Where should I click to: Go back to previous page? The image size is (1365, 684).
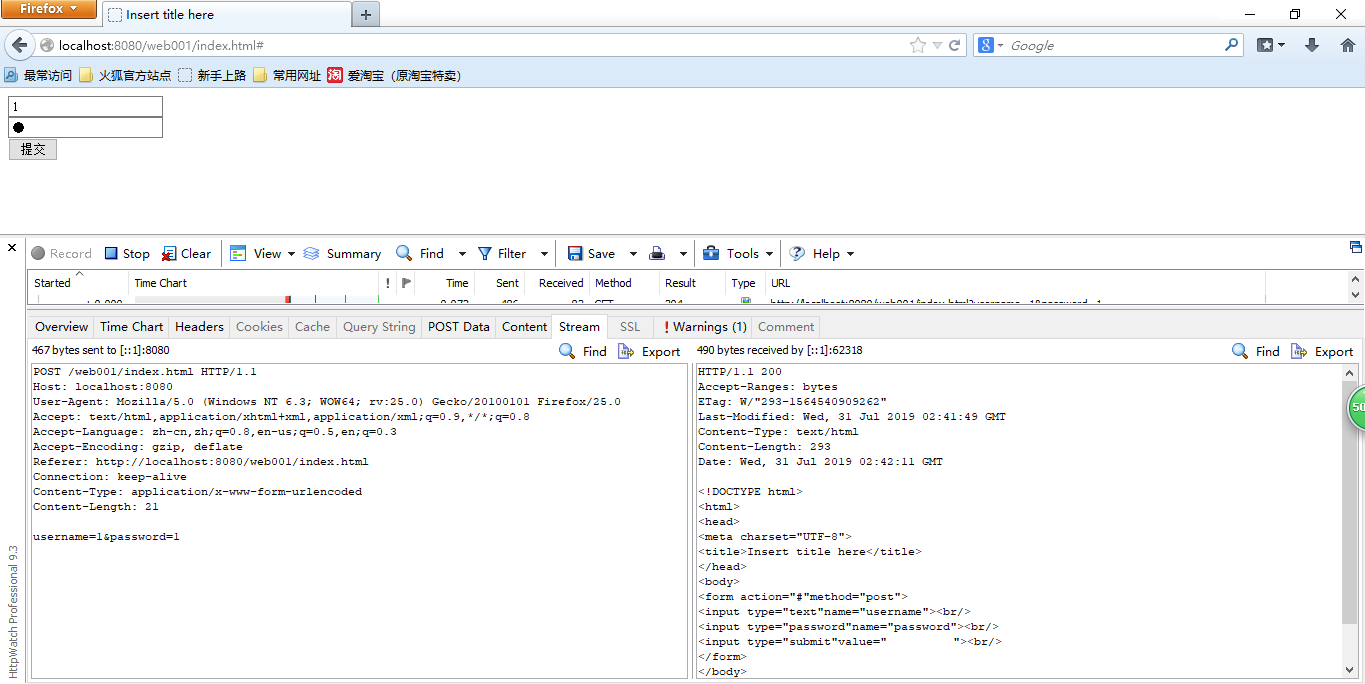point(18,45)
